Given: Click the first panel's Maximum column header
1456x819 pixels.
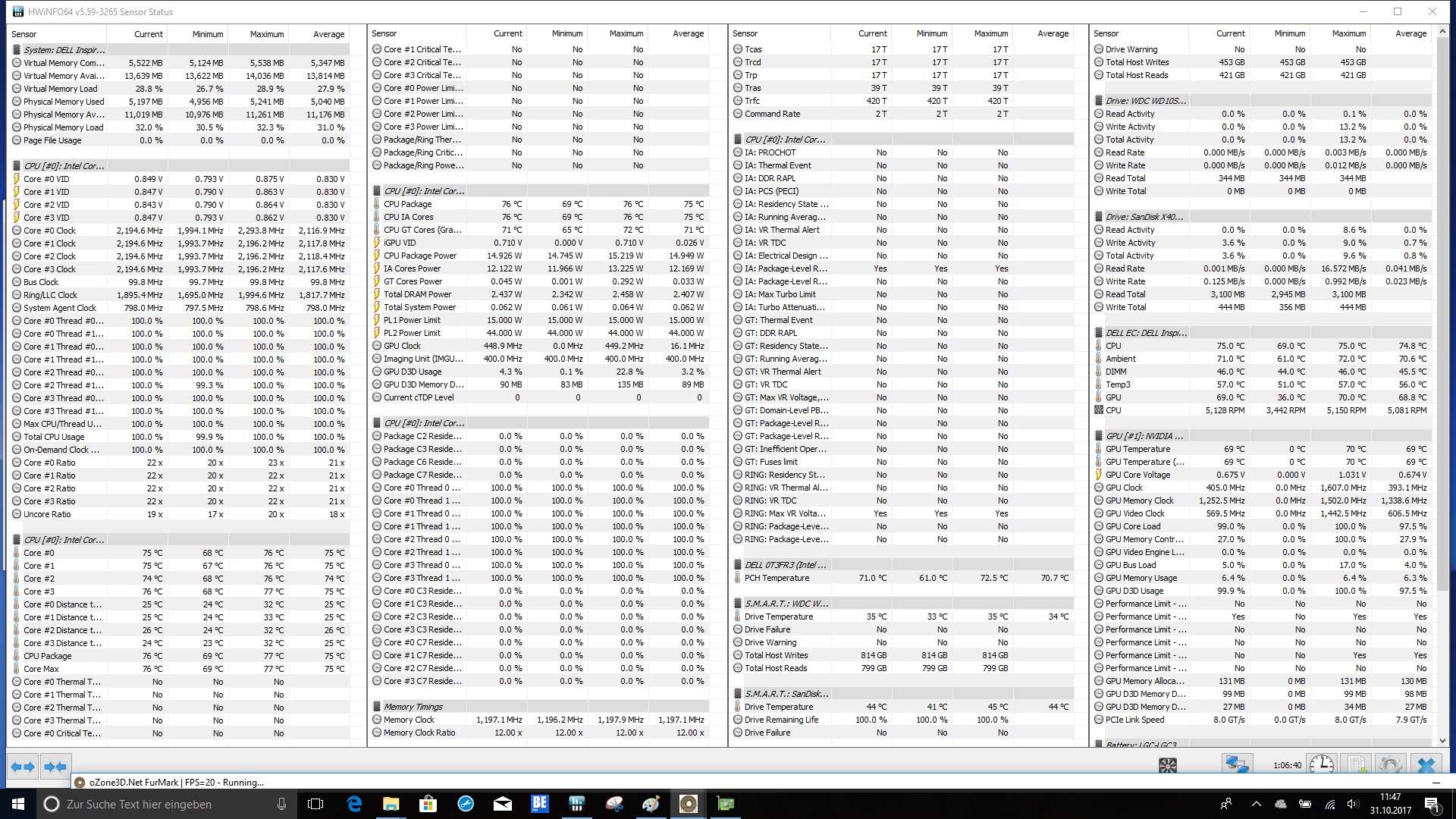Looking at the screenshot, I should click(x=266, y=34).
